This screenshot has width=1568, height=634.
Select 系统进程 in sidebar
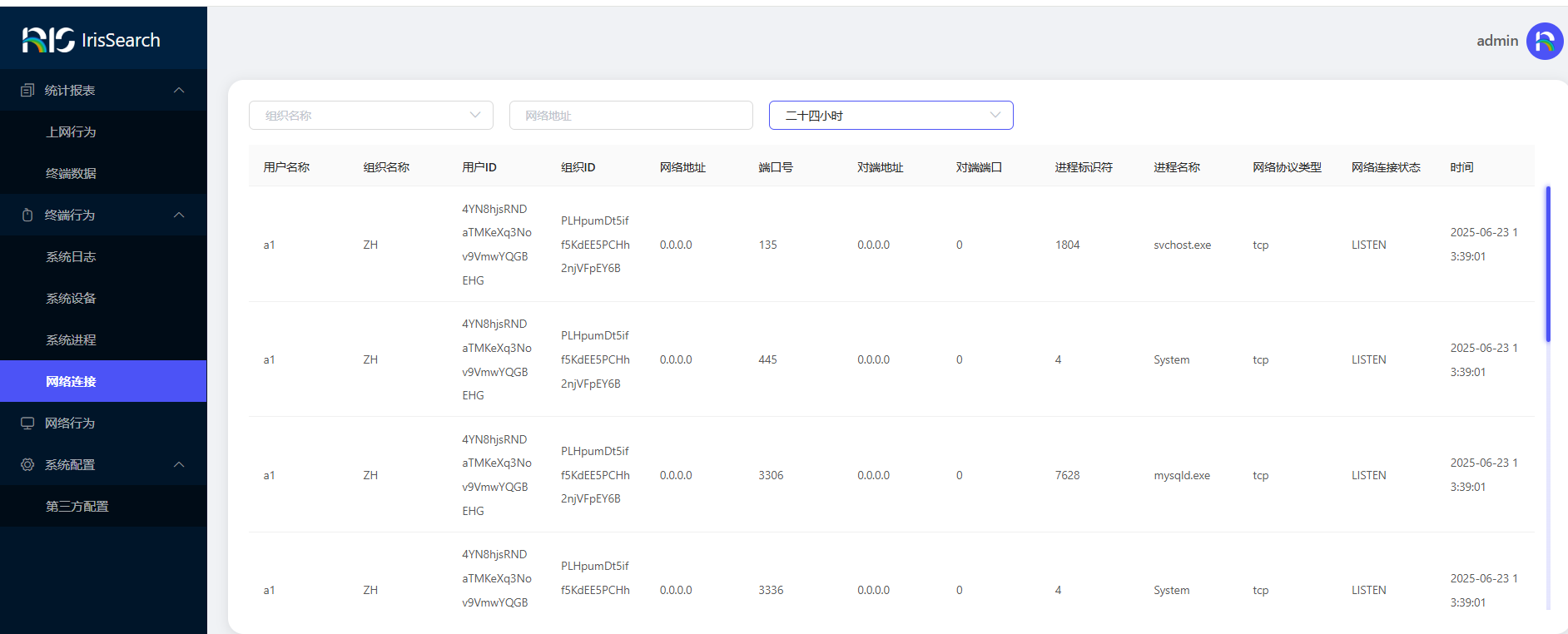[71, 339]
